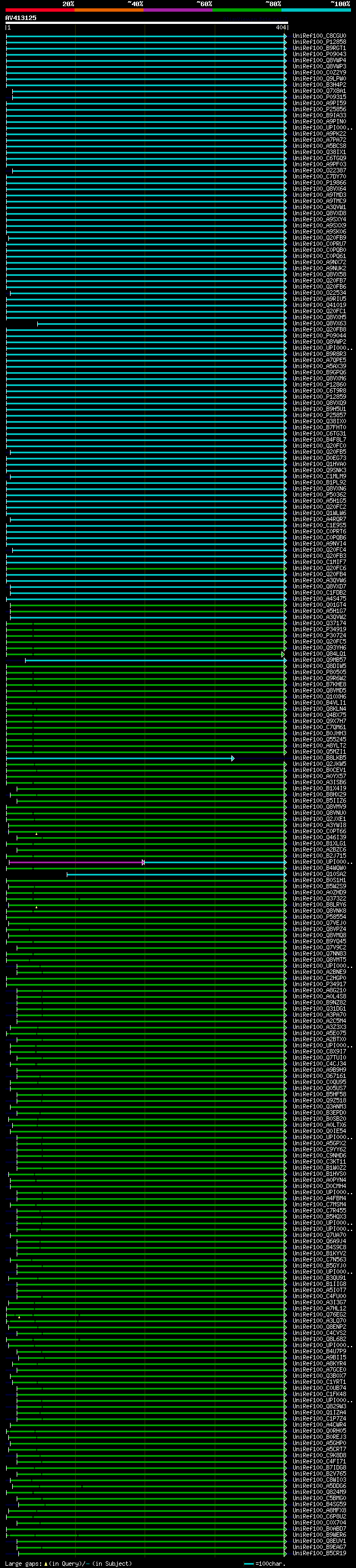Click the UniRef100_C6TGQ9 label
The image size is (356, 1568).
tap(319, 159)
